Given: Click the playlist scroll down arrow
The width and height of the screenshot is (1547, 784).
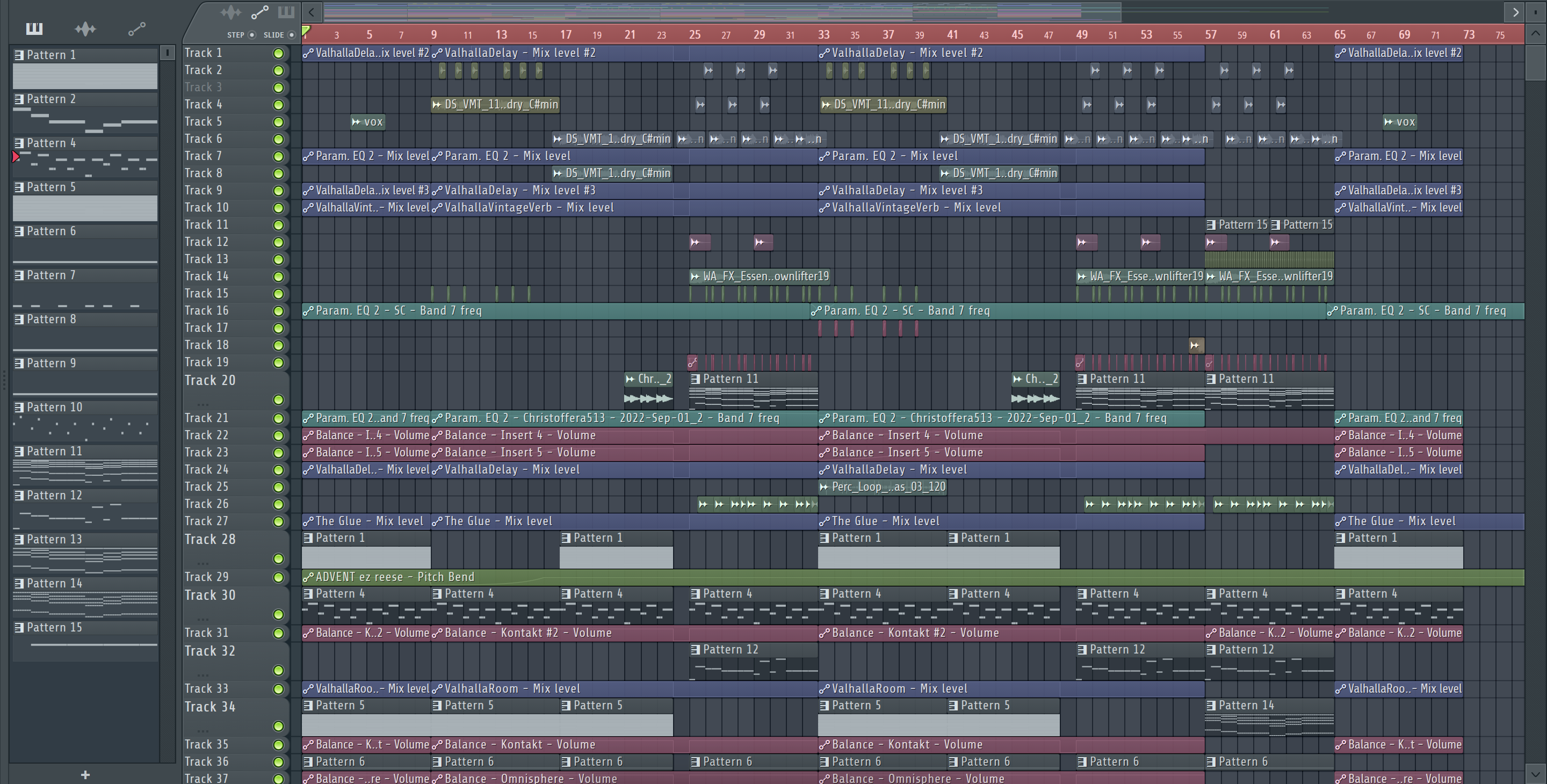Looking at the screenshot, I should [x=1535, y=773].
